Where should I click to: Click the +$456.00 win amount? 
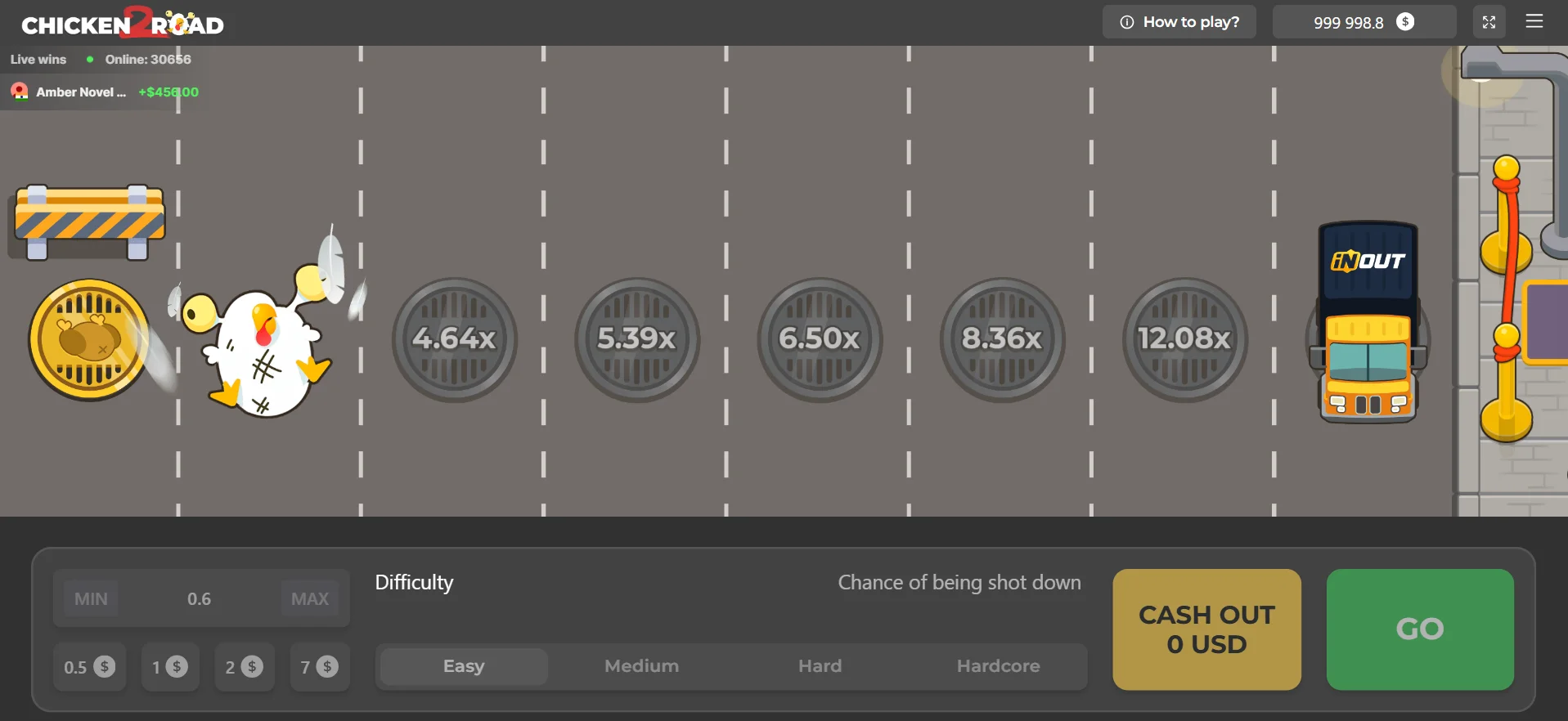click(x=168, y=92)
